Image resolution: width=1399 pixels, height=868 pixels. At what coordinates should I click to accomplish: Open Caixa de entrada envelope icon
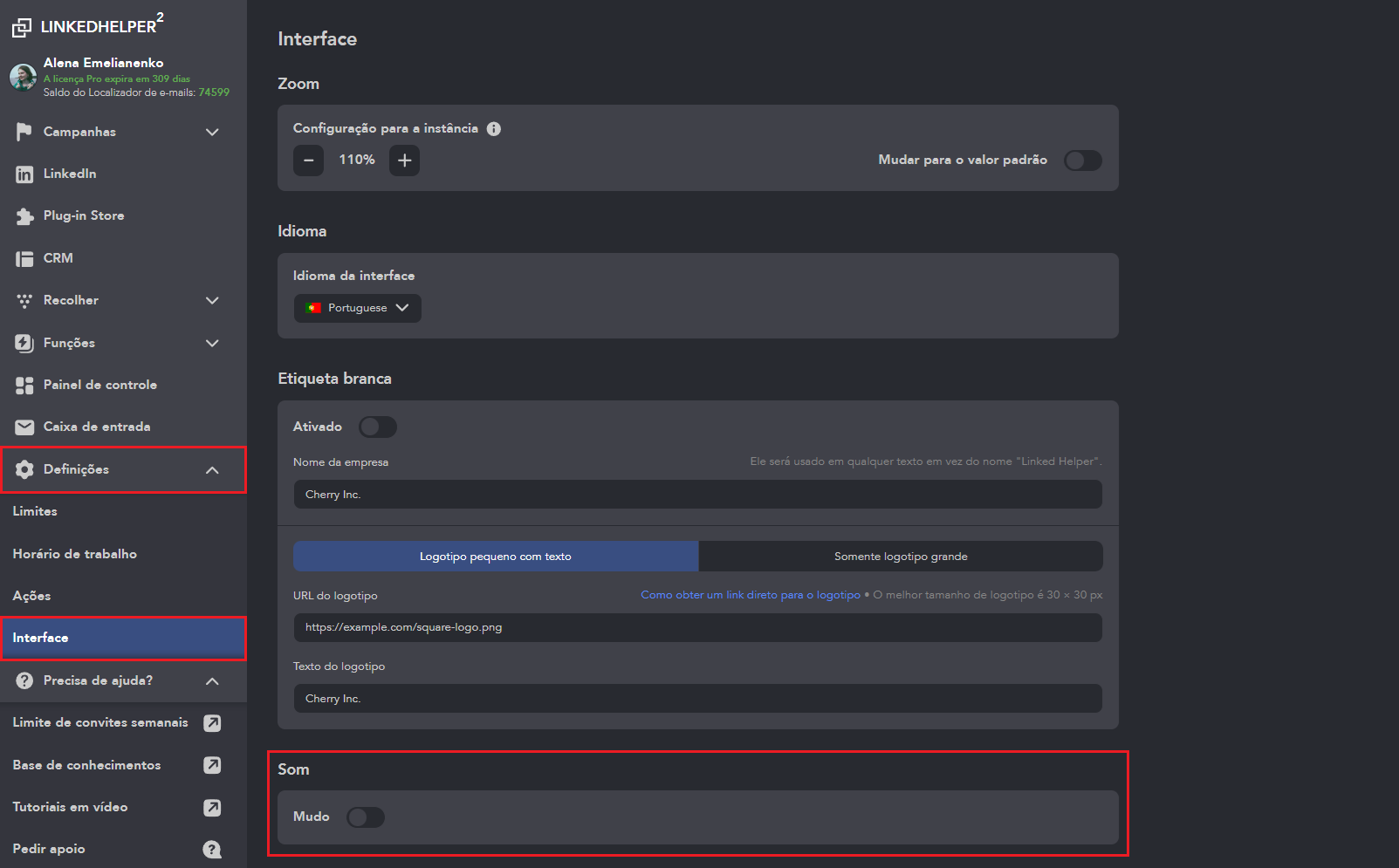(x=24, y=427)
